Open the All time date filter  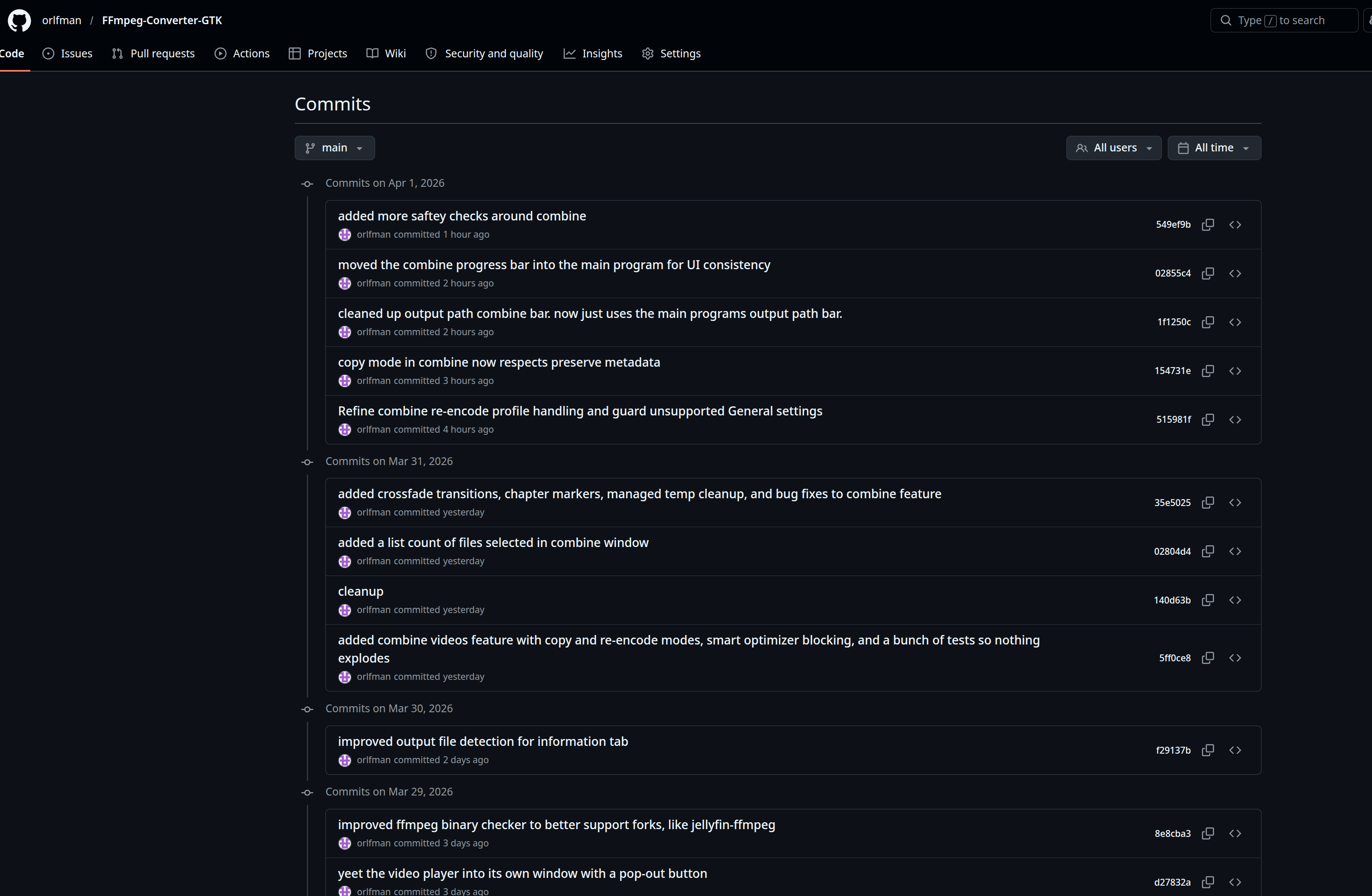click(1214, 148)
